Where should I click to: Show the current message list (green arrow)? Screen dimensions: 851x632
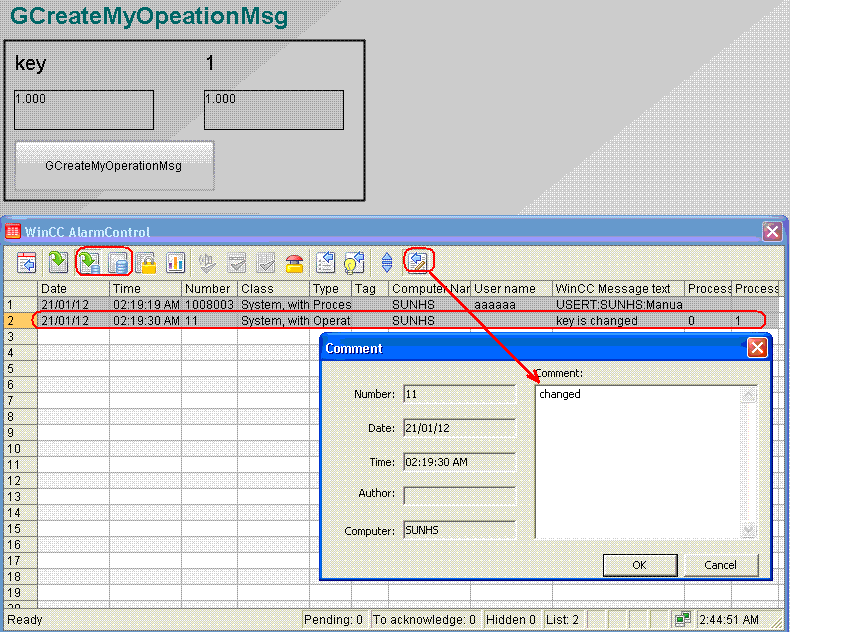(x=58, y=262)
